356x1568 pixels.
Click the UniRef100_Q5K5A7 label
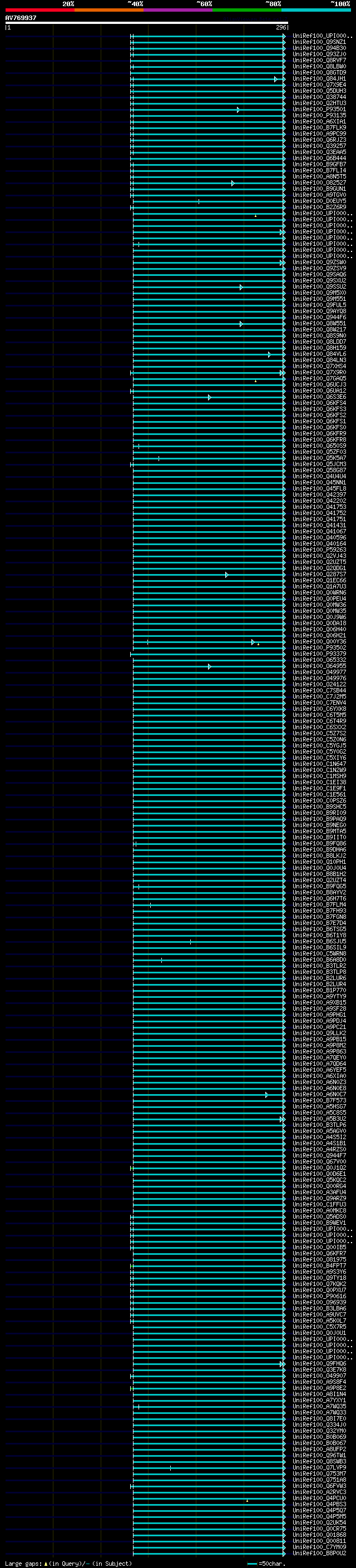pyautogui.click(x=319, y=458)
